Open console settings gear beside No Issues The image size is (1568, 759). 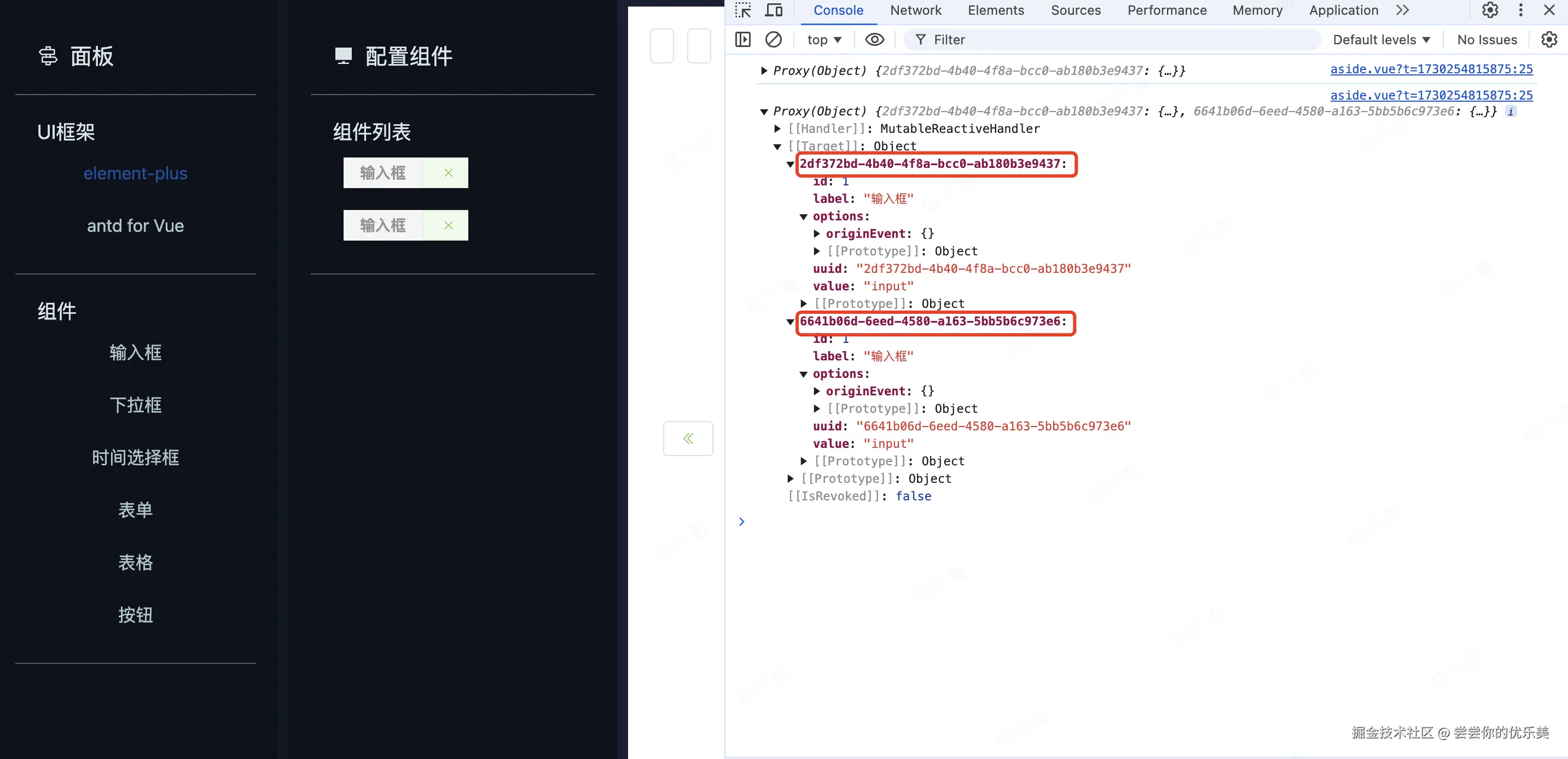pos(1548,39)
